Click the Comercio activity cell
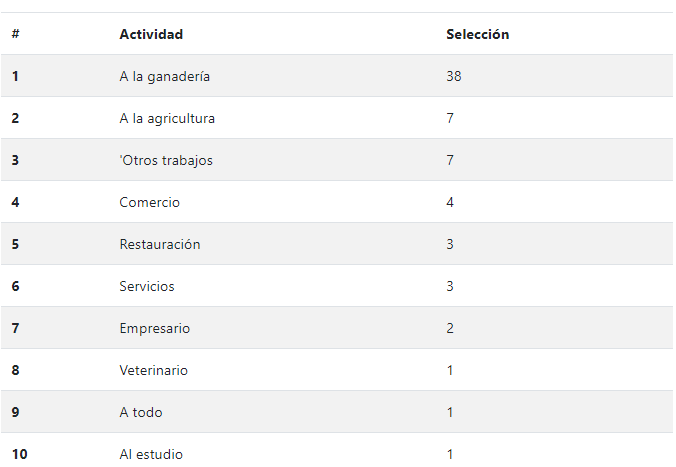Viewport: 676px width, 467px height. [149, 202]
